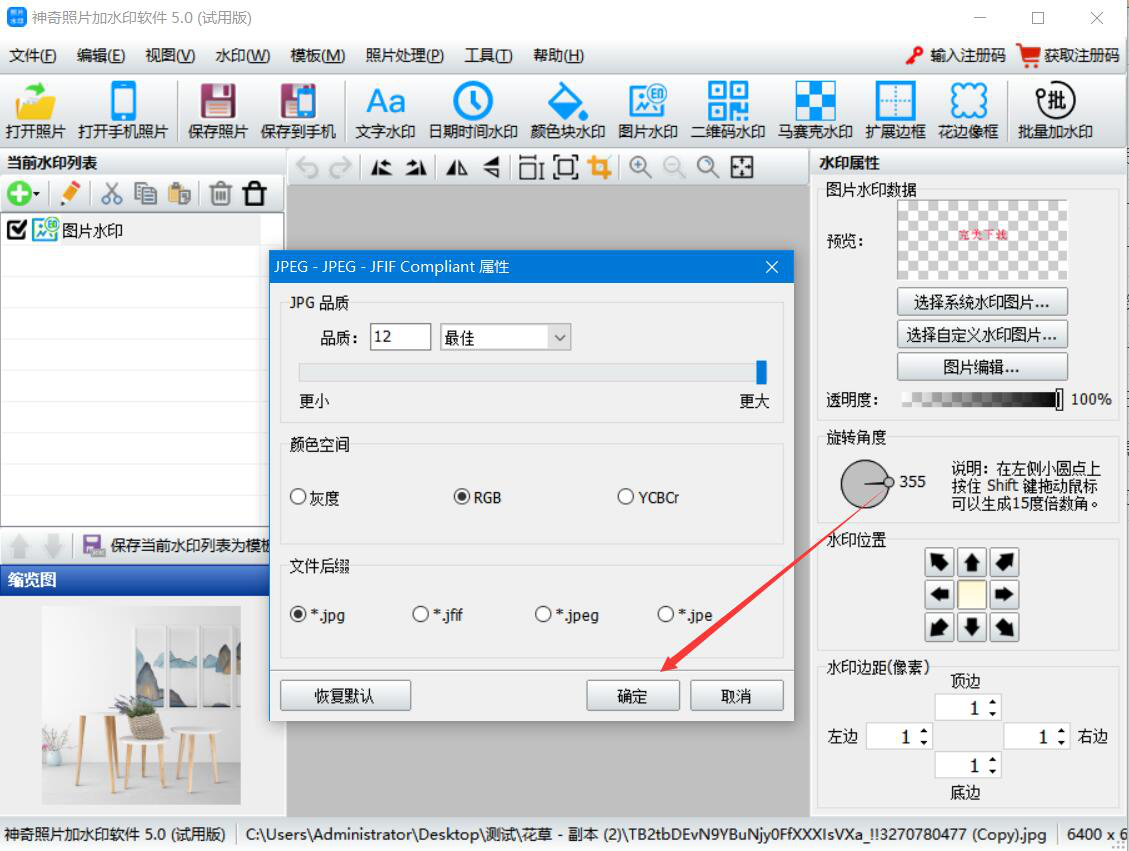Decrease the 底边 margin spinner

pyautogui.click(x=993, y=771)
